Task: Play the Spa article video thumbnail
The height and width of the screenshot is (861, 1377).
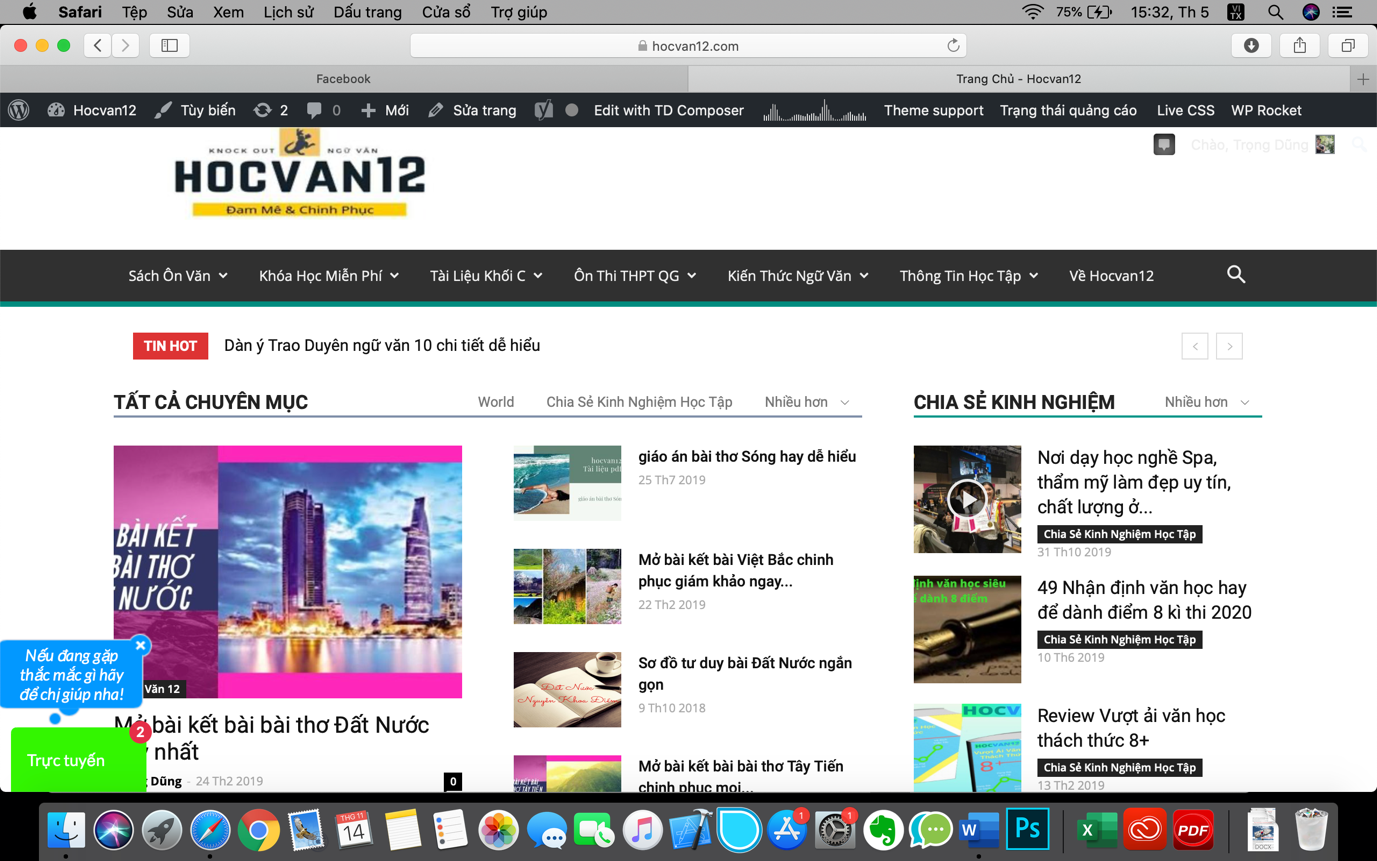Action: [x=967, y=498]
